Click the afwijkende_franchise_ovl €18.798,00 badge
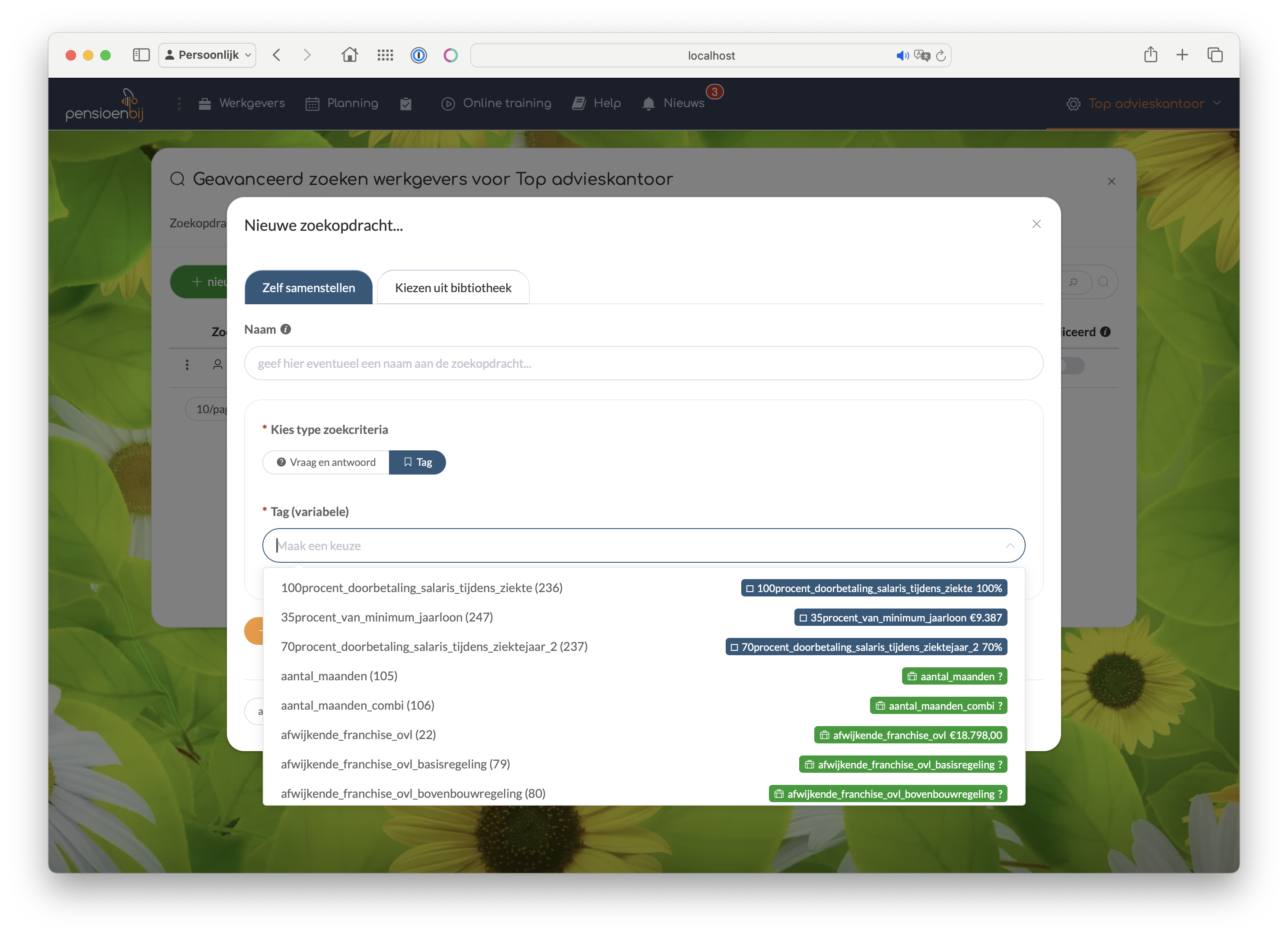1288x937 pixels. click(x=911, y=736)
